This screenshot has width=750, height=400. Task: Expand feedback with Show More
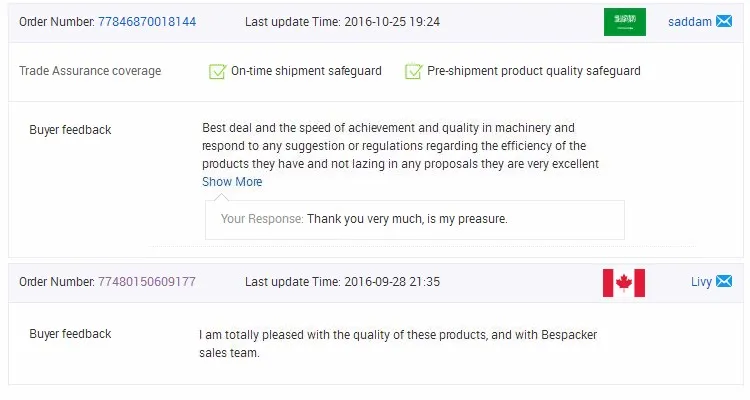pyautogui.click(x=232, y=182)
